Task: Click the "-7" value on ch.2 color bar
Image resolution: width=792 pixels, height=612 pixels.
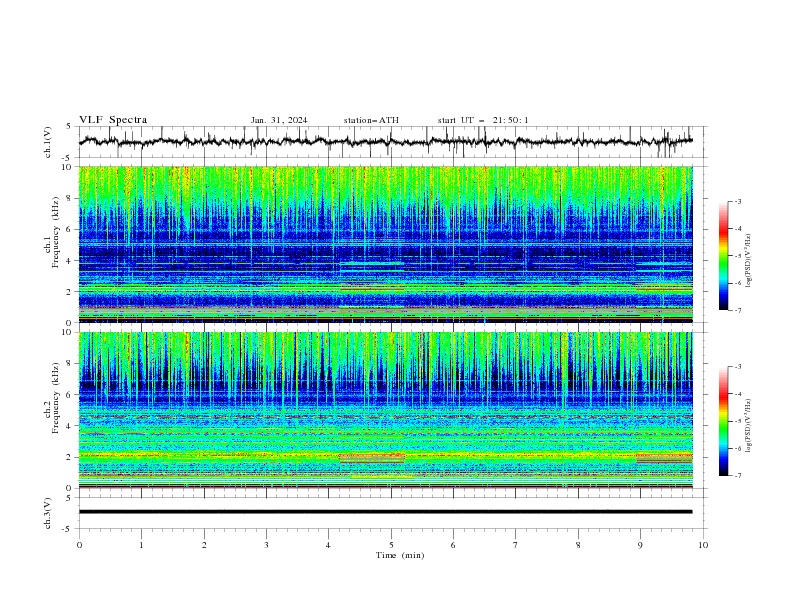Action: point(737,476)
